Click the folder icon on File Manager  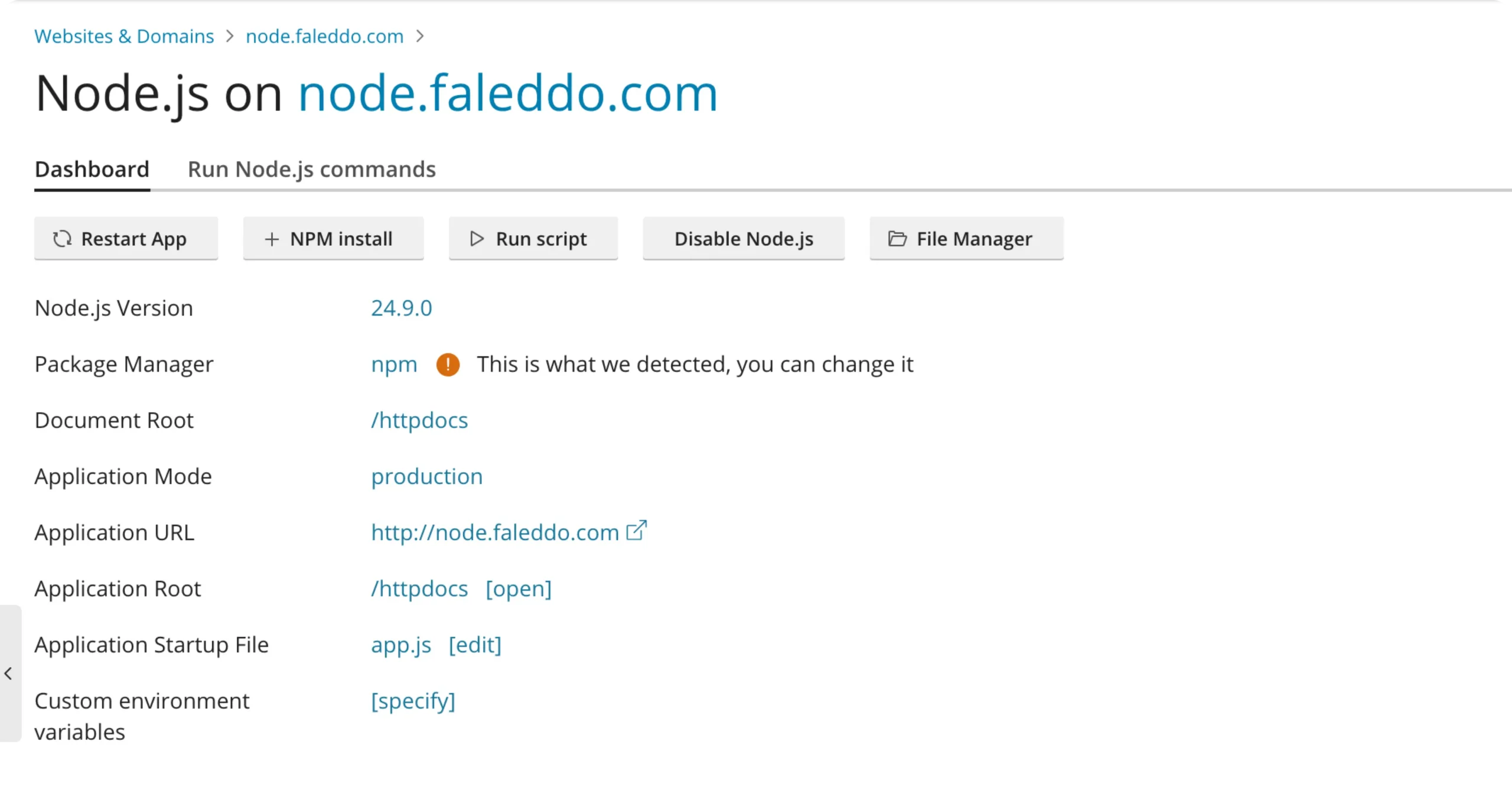click(x=897, y=239)
